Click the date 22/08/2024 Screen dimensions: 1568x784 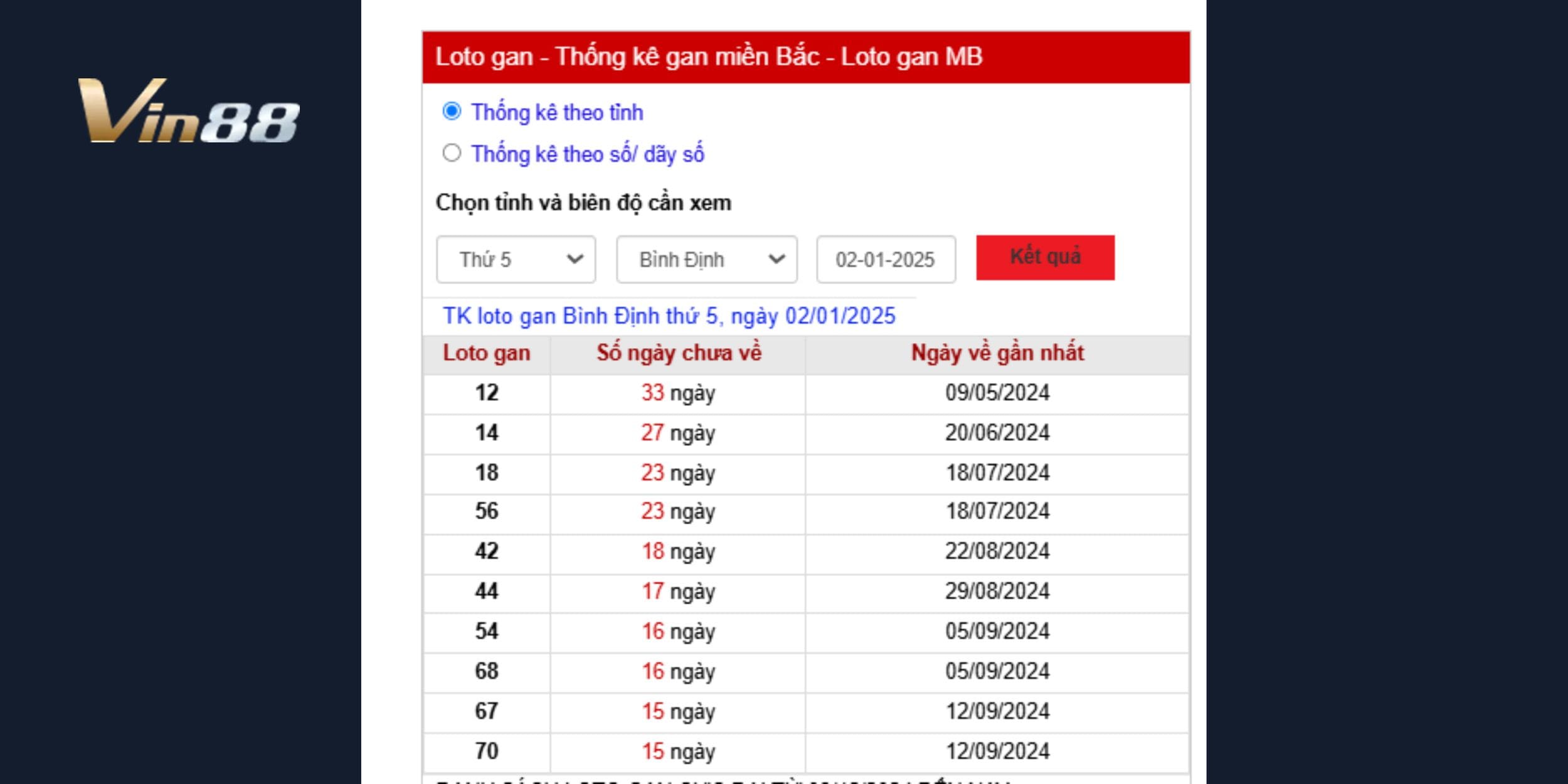(x=997, y=551)
